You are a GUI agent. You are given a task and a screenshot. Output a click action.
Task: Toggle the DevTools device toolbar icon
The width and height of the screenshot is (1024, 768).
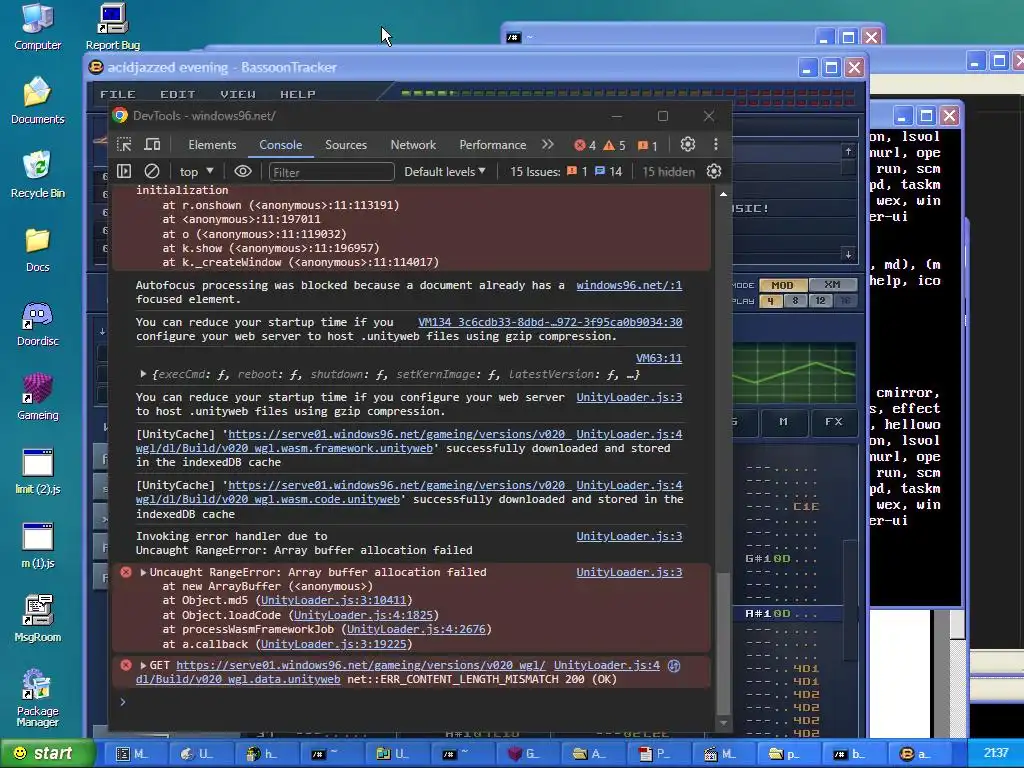pyautogui.click(x=152, y=144)
